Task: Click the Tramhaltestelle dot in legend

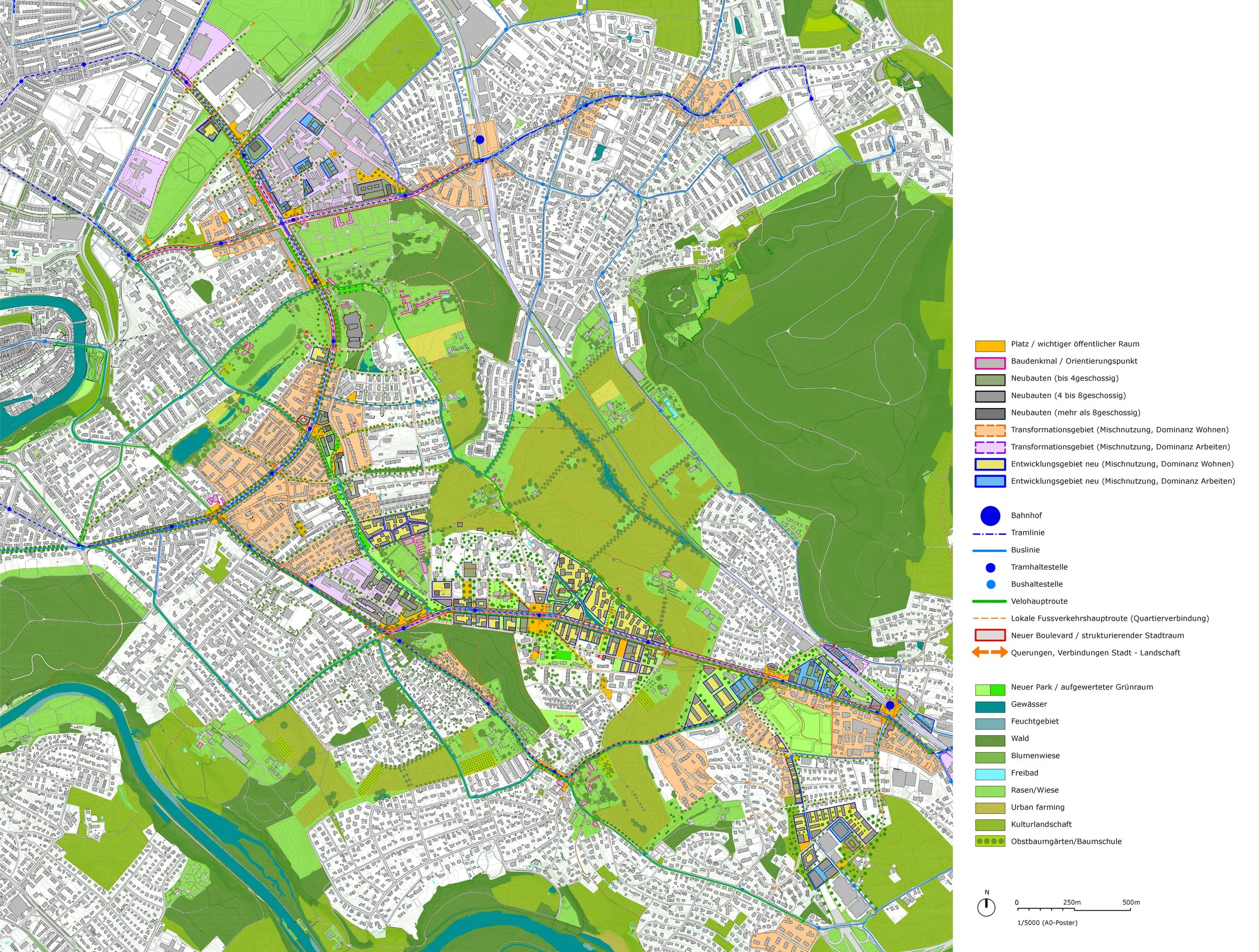Action: click(991, 568)
